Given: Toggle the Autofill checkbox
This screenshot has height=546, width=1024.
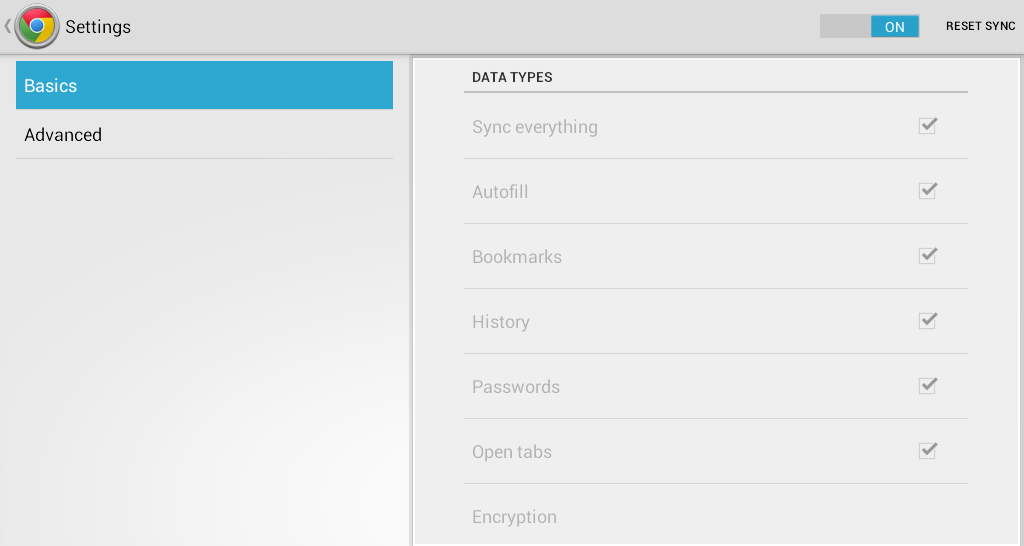Looking at the screenshot, I should 927,191.
